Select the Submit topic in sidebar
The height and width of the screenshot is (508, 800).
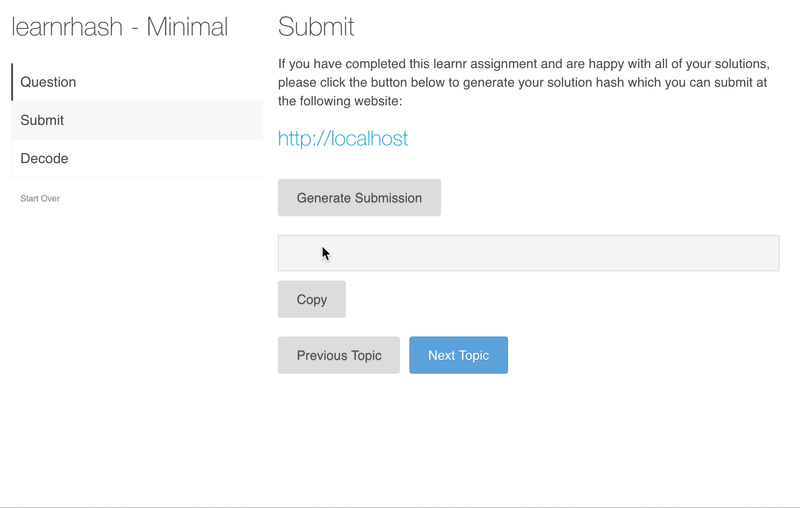point(137,120)
